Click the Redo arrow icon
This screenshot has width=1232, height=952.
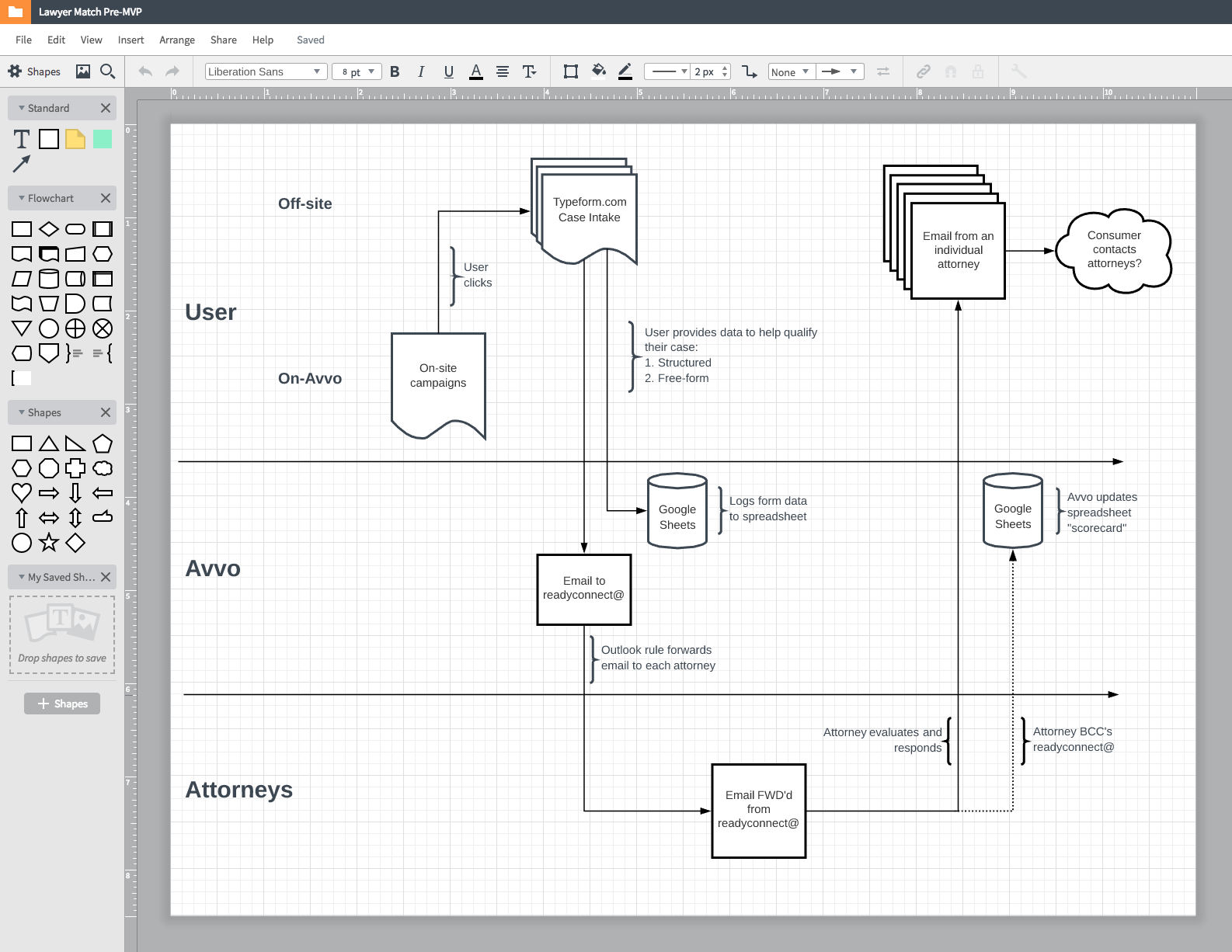click(172, 71)
